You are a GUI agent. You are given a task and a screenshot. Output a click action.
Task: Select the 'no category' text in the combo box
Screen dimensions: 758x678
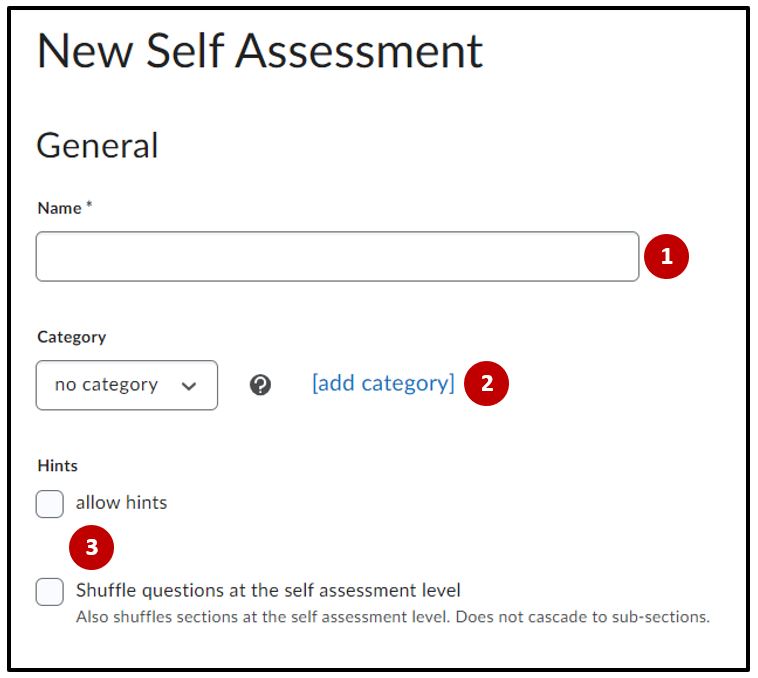[106, 385]
